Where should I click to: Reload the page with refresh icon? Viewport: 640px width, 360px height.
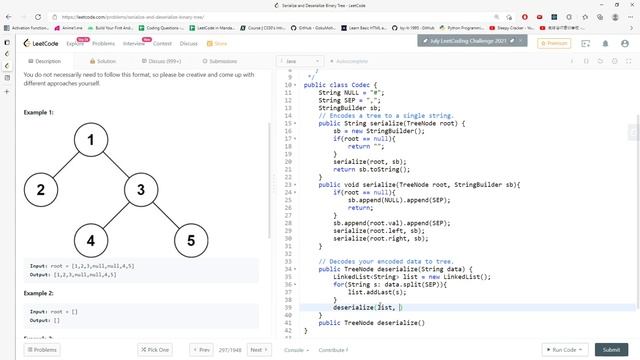[x=38, y=17]
